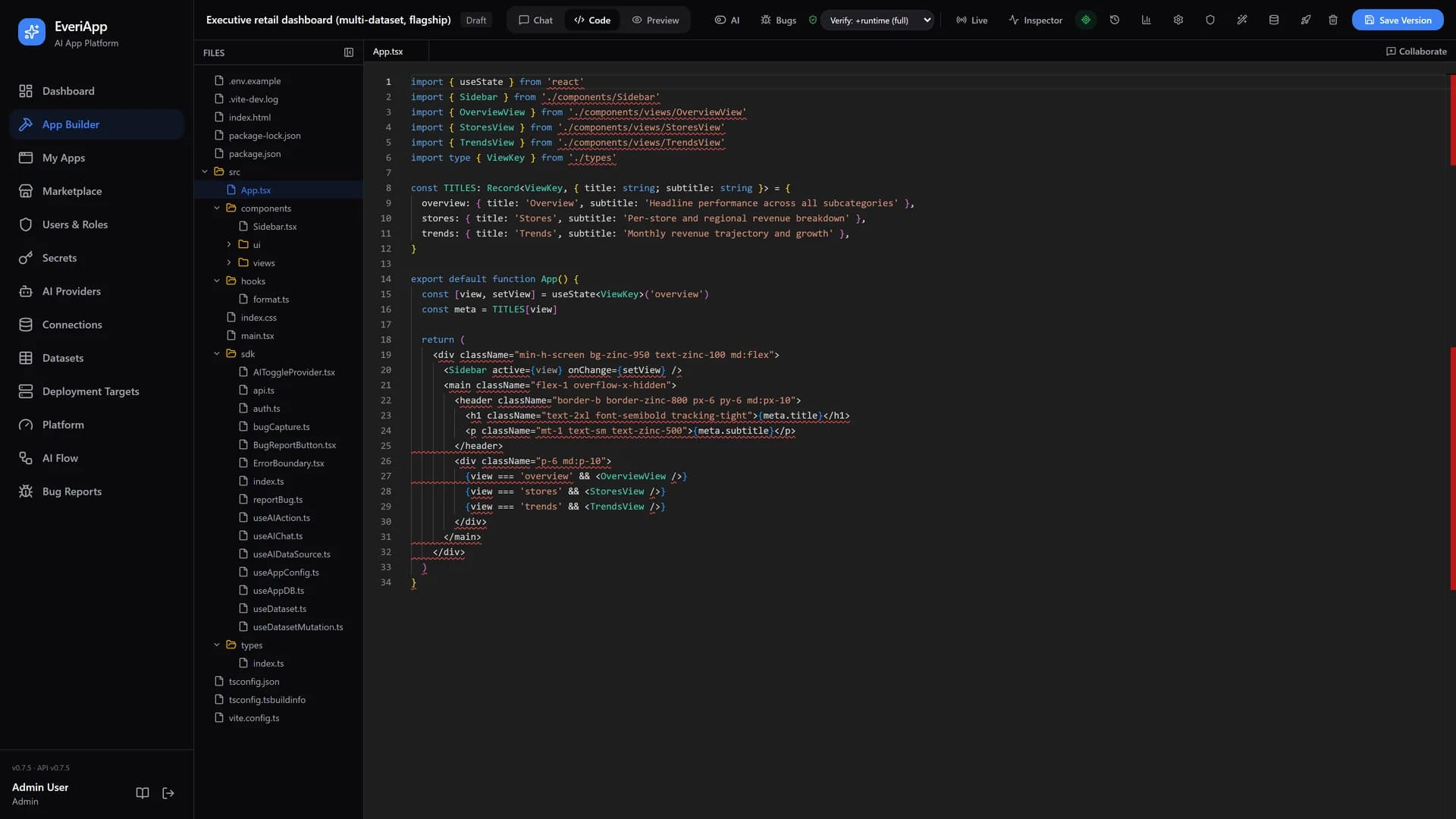The height and width of the screenshot is (819, 1456).
Task: Click the EveriApp logo icon
Action: [31, 32]
